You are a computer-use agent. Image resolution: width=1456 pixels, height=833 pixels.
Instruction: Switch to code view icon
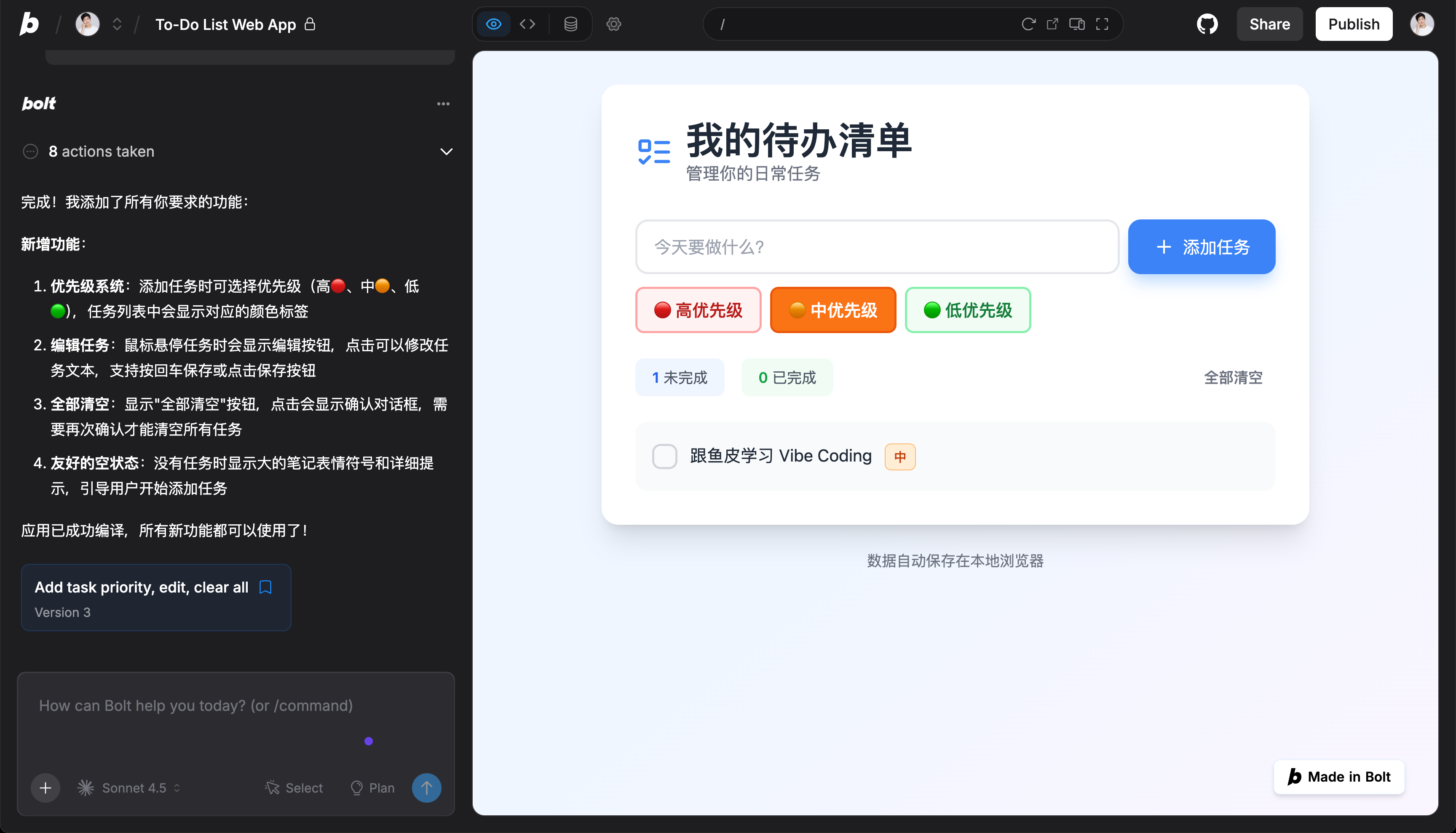tap(527, 24)
